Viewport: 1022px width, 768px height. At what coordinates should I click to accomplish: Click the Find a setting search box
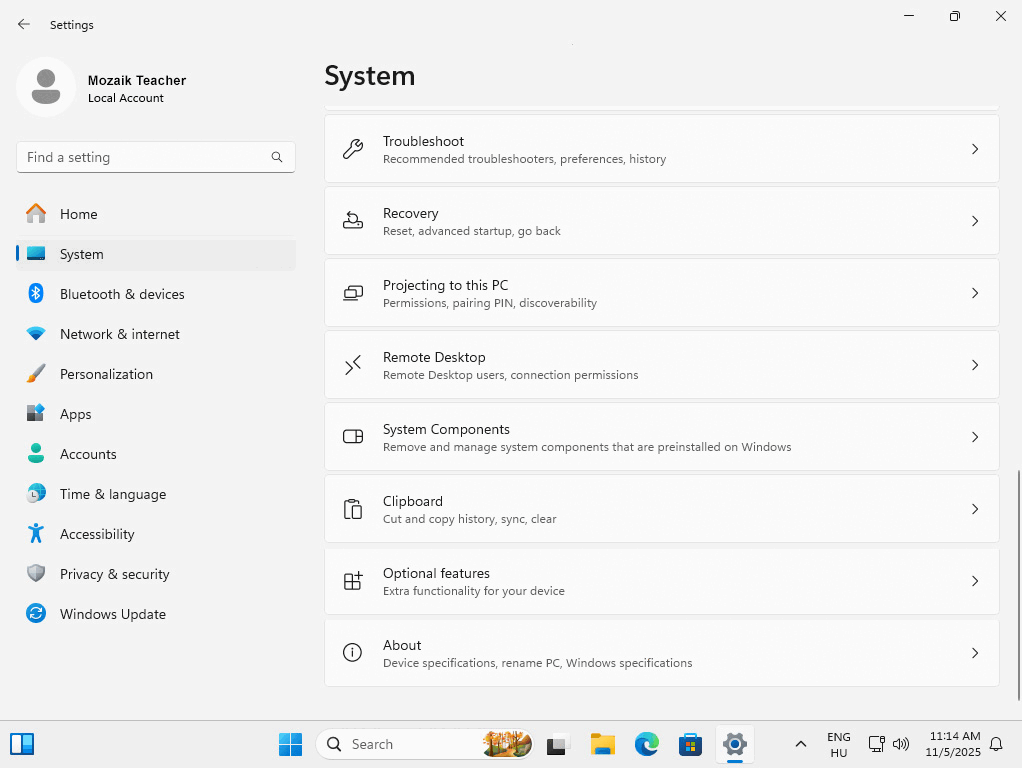click(x=145, y=157)
